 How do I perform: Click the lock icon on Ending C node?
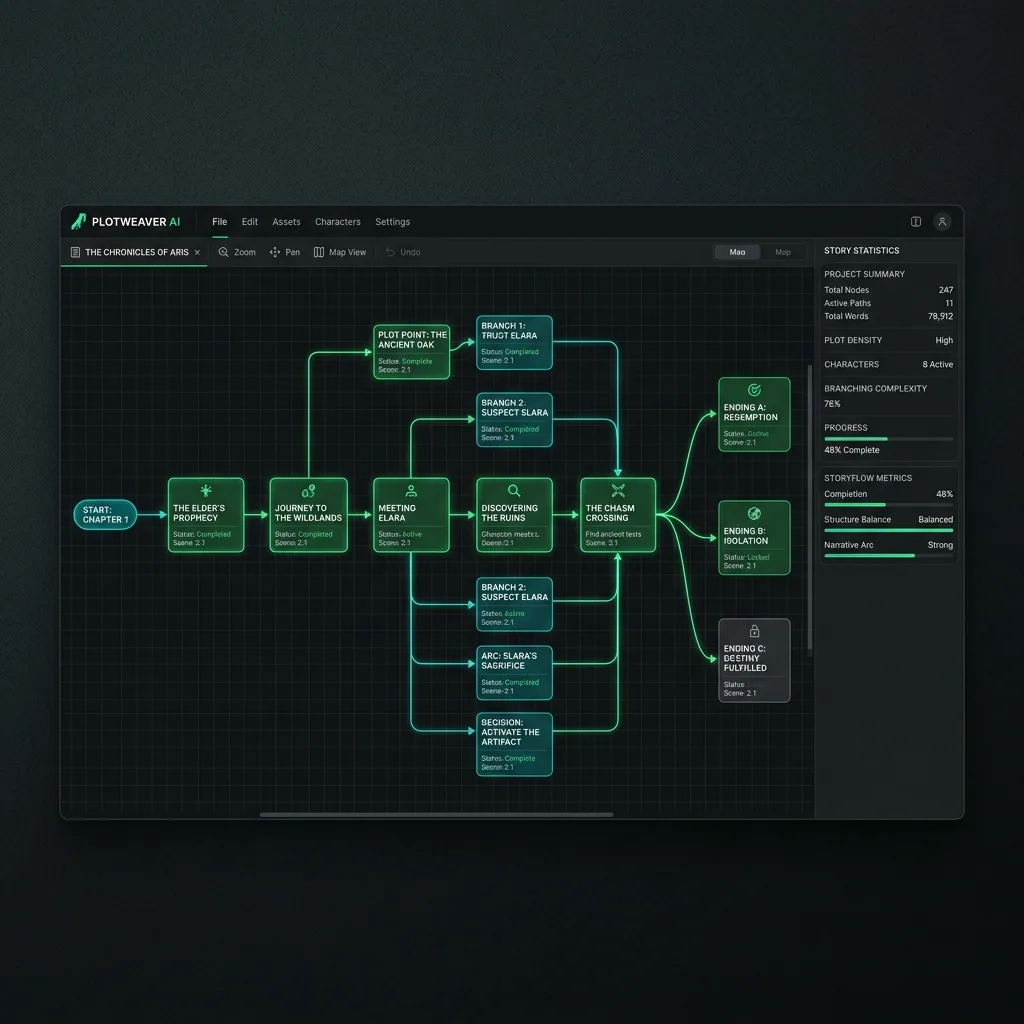[754, 632]
